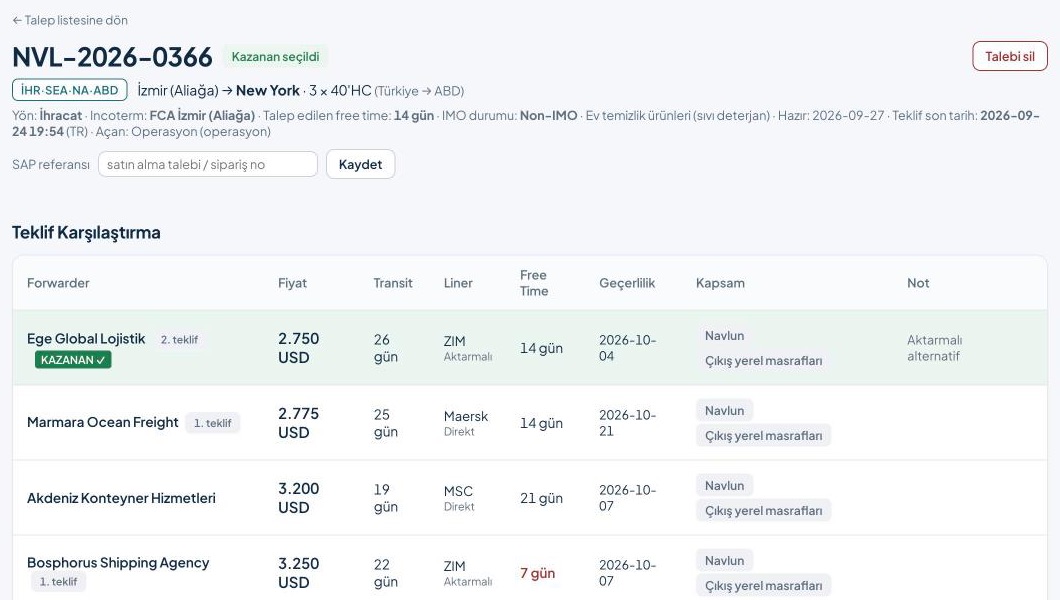The width and height of the screenshot is (1060, 600).
Task: Click the MSC liner cell
Action: point(459,498)
